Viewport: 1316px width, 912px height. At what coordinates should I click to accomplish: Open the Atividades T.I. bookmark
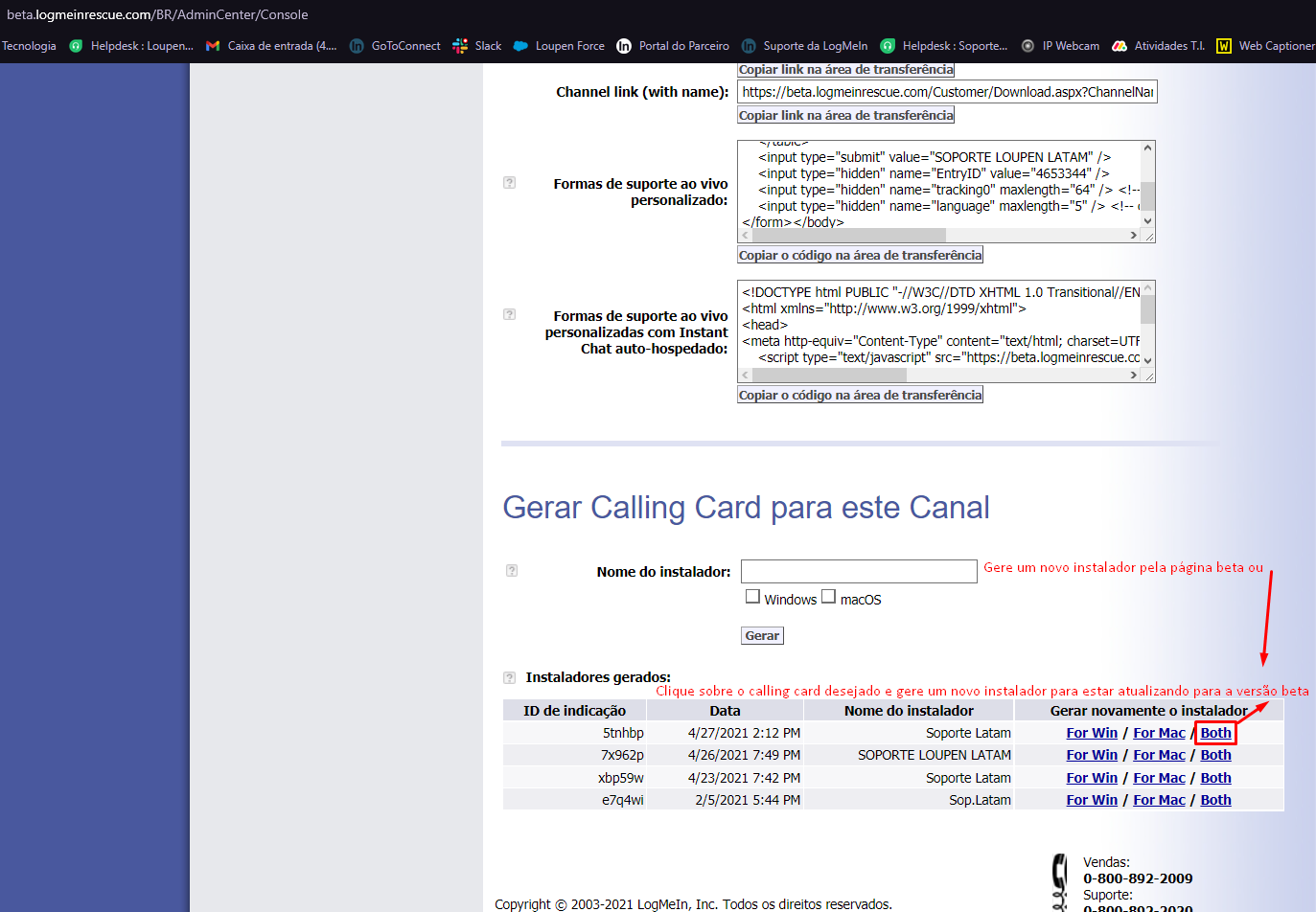tap(1159, 46)
